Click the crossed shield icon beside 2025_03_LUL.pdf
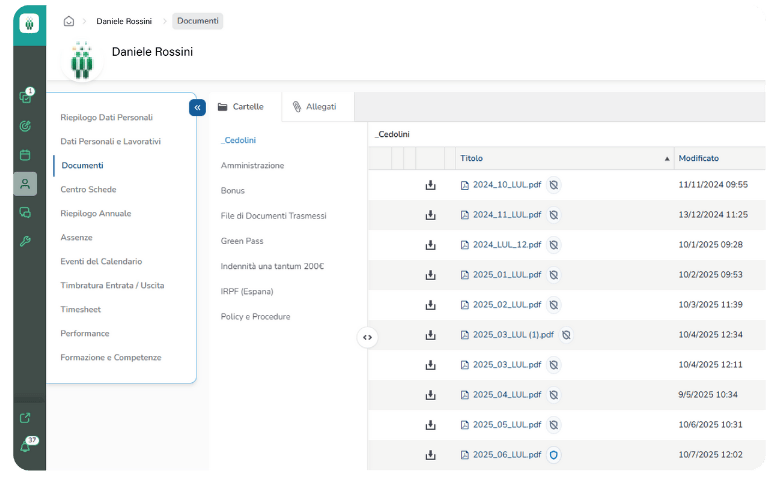The width and height of the screenshot is (780, 480). click(x=554, y=365)
